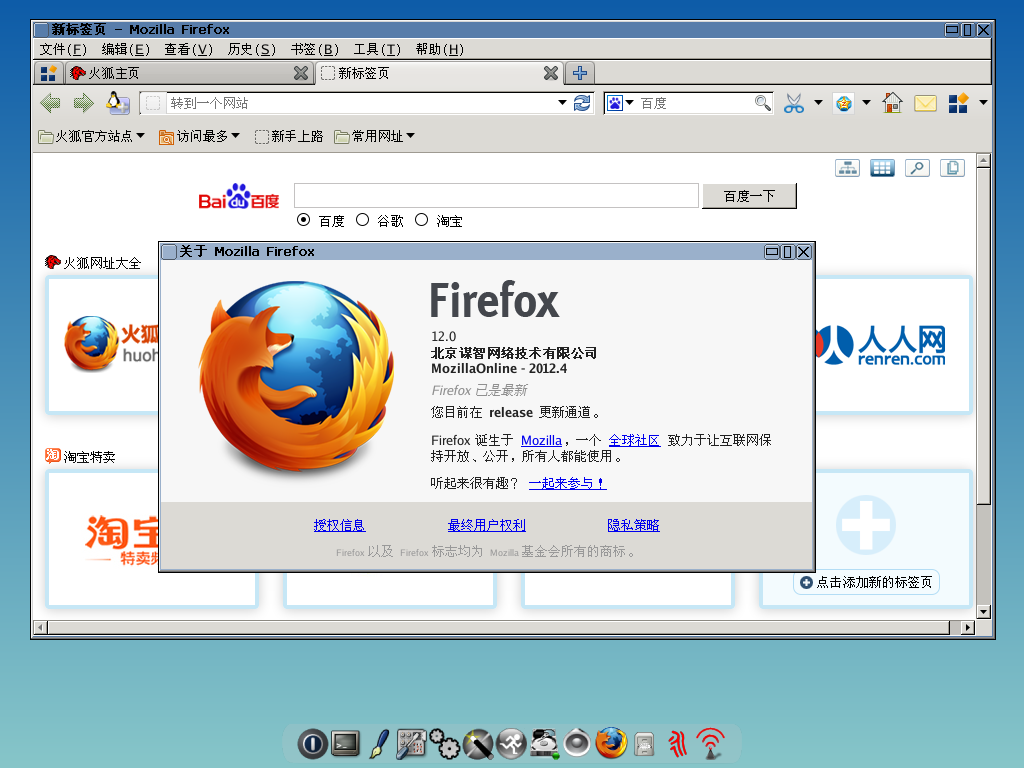Click the horizontal scrollbar at page bottom
This screenshot has height=768, width=1024.
pyautogui.click(x=504, y=628)
